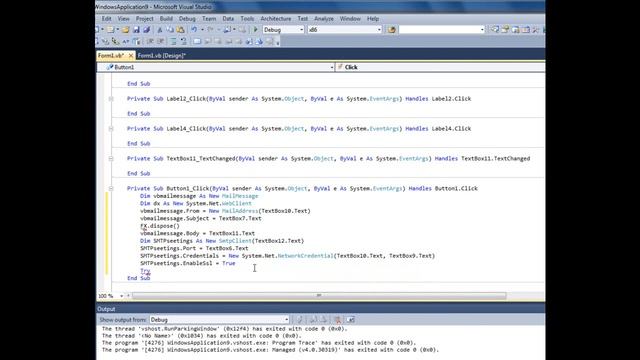Open the Build menu
640x360 pixels.
166,19
